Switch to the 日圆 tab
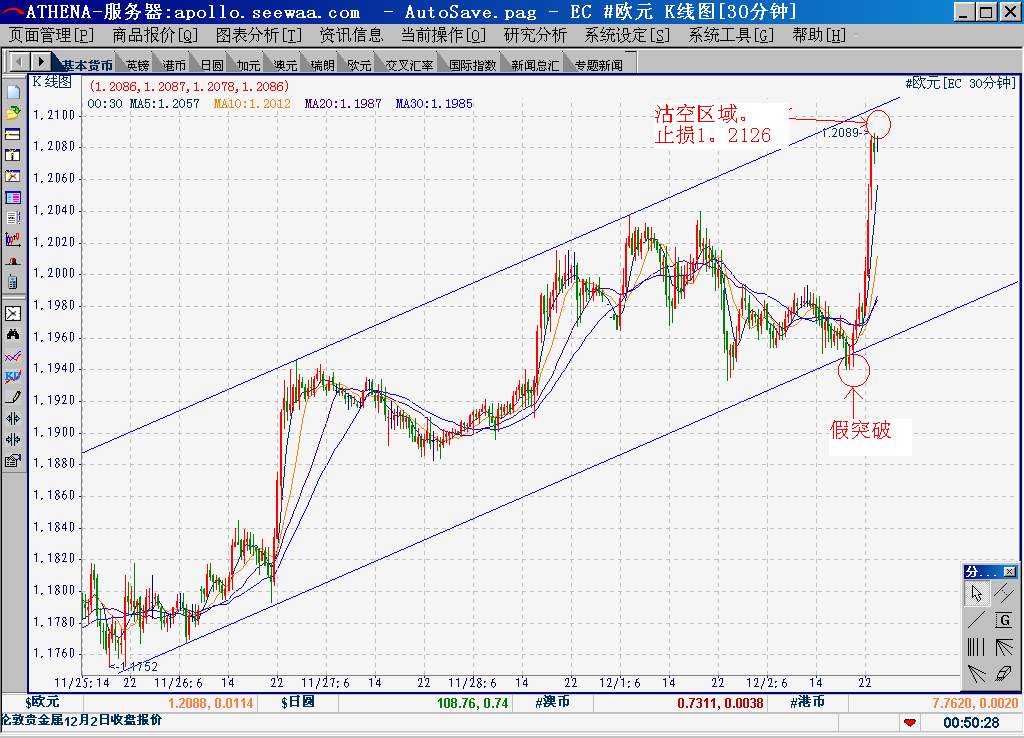 click(x=212, y=65)
